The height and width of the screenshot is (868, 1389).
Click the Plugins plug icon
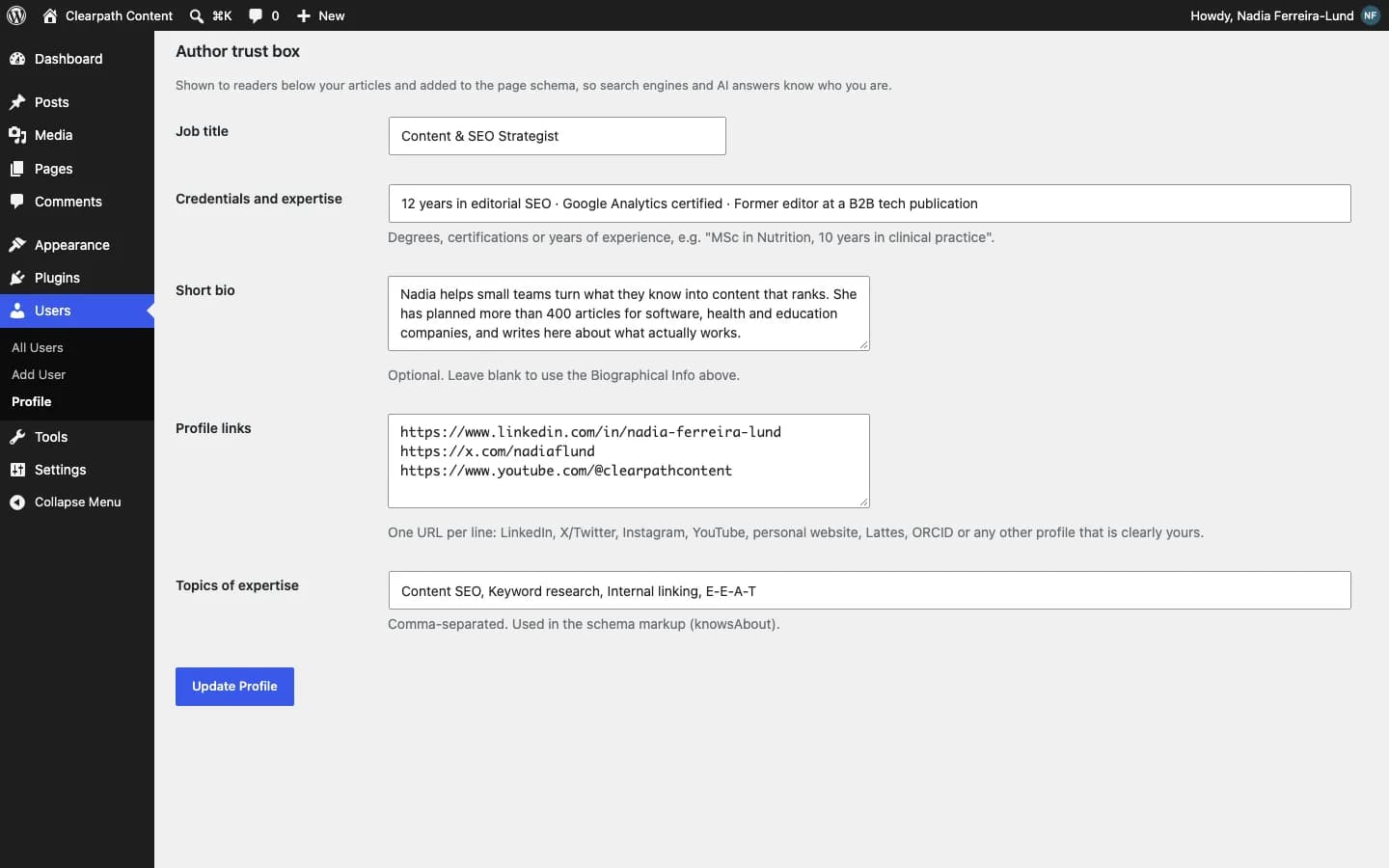(17, 278)
